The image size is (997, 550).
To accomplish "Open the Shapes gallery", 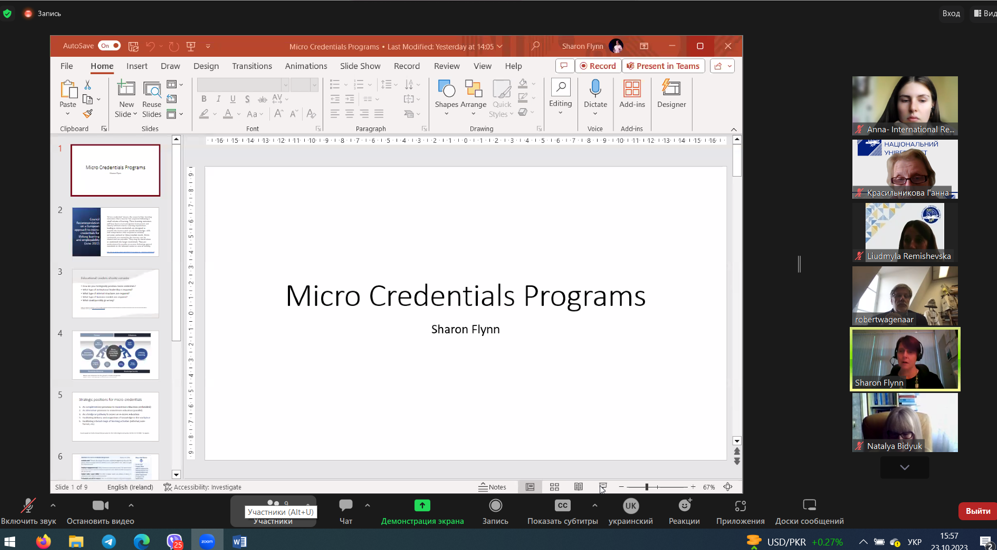I will tap(446, 91).
